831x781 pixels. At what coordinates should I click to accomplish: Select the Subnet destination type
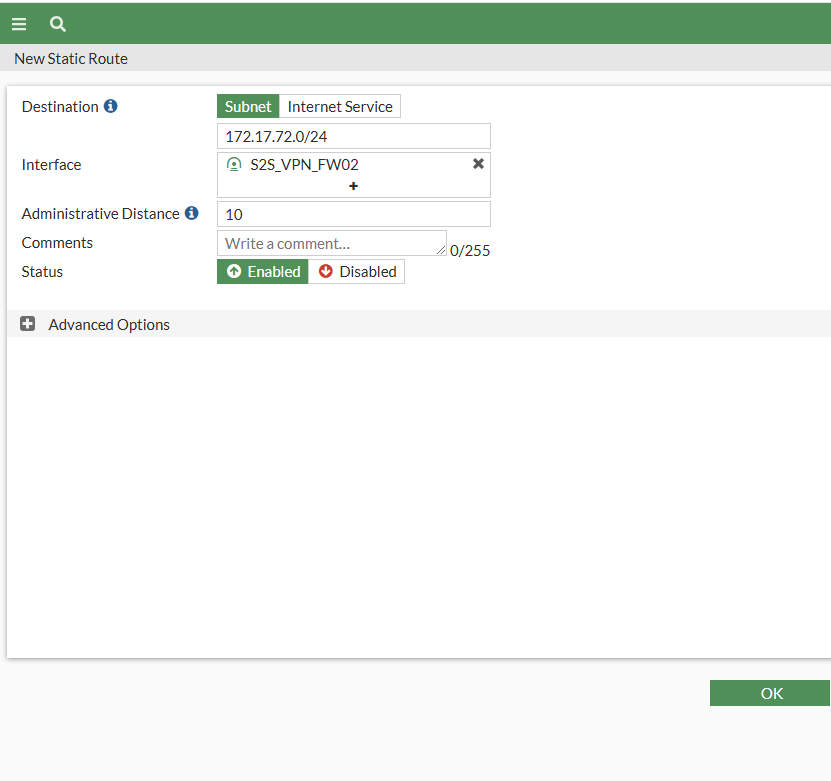click(x=248, y=106)
